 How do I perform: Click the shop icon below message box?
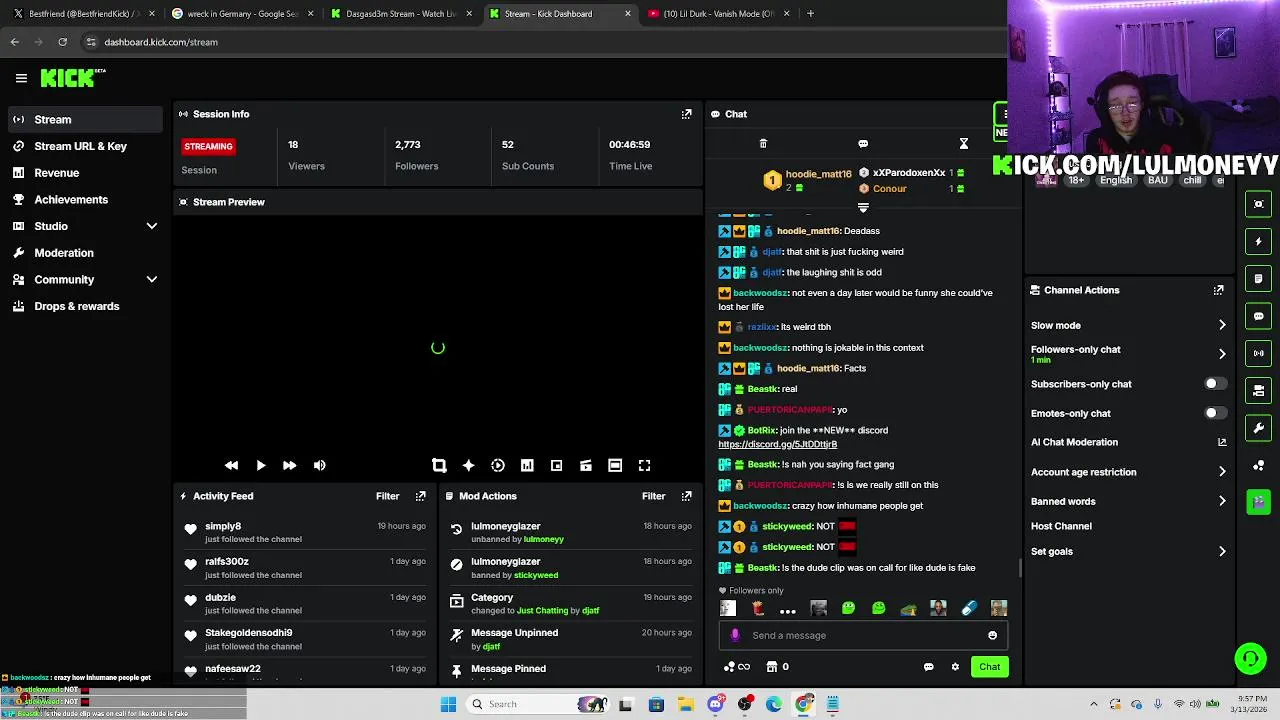tap(772, 667)
